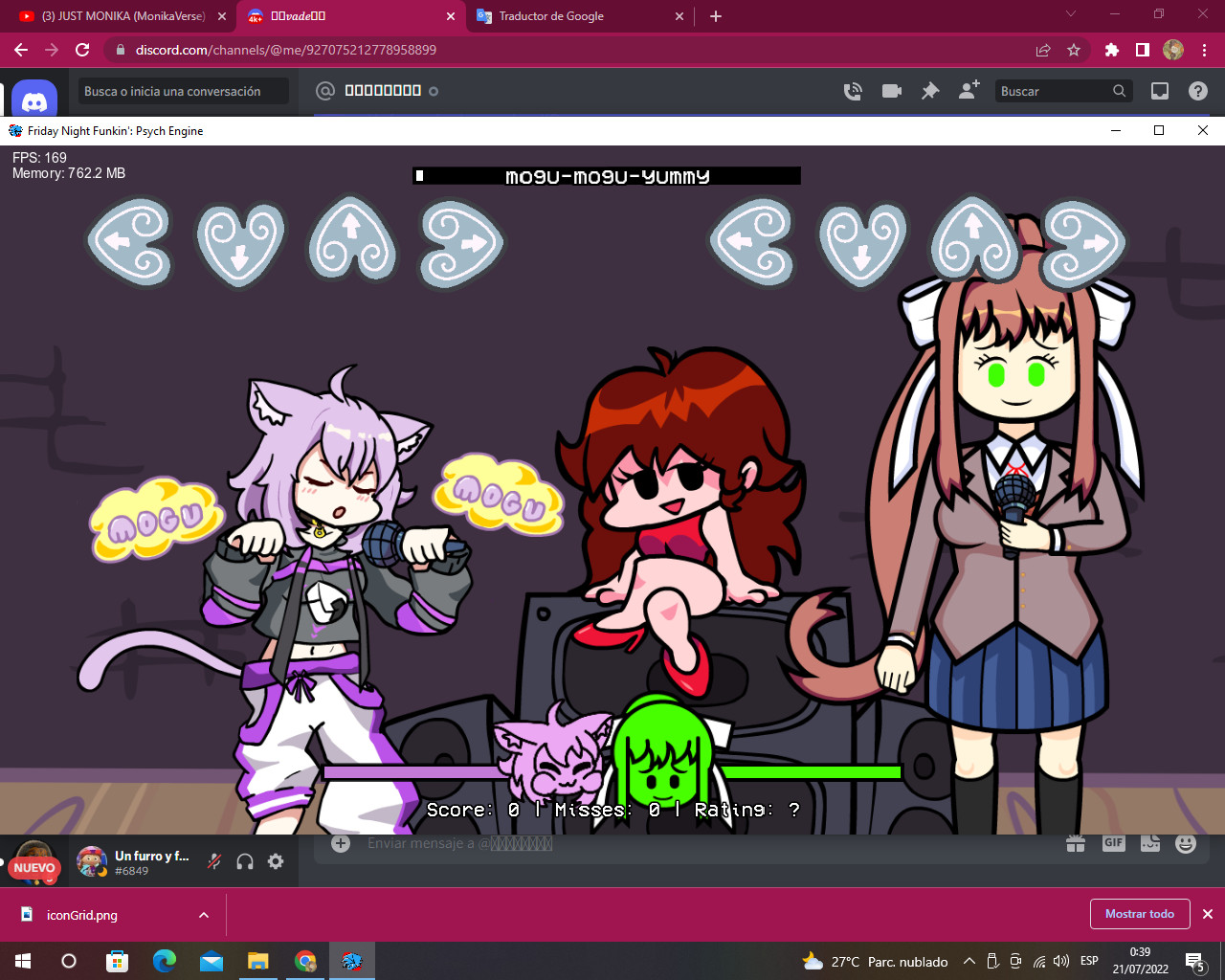Show hidden system tray icons

(x=969, y=961)
